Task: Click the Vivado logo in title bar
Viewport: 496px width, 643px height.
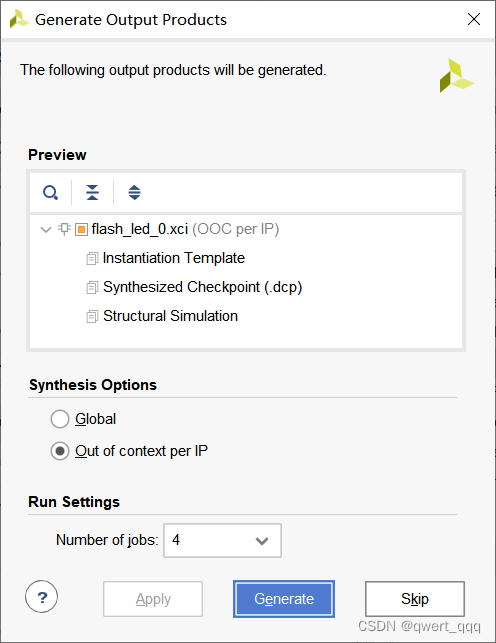Action: point(19,19)
